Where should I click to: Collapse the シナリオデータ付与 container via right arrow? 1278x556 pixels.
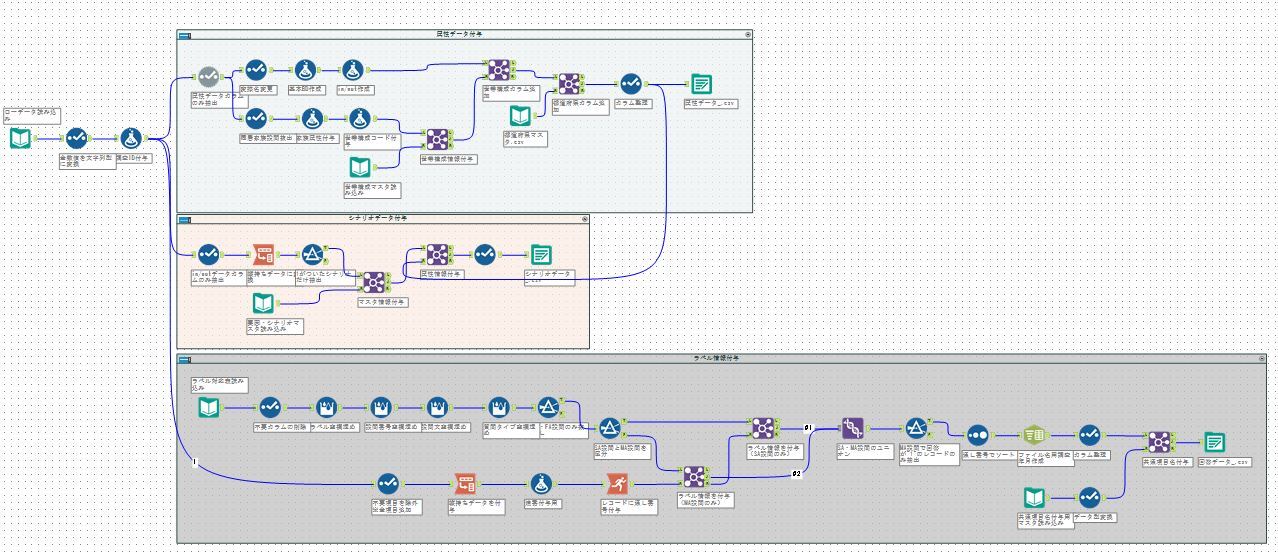[585, 218]
